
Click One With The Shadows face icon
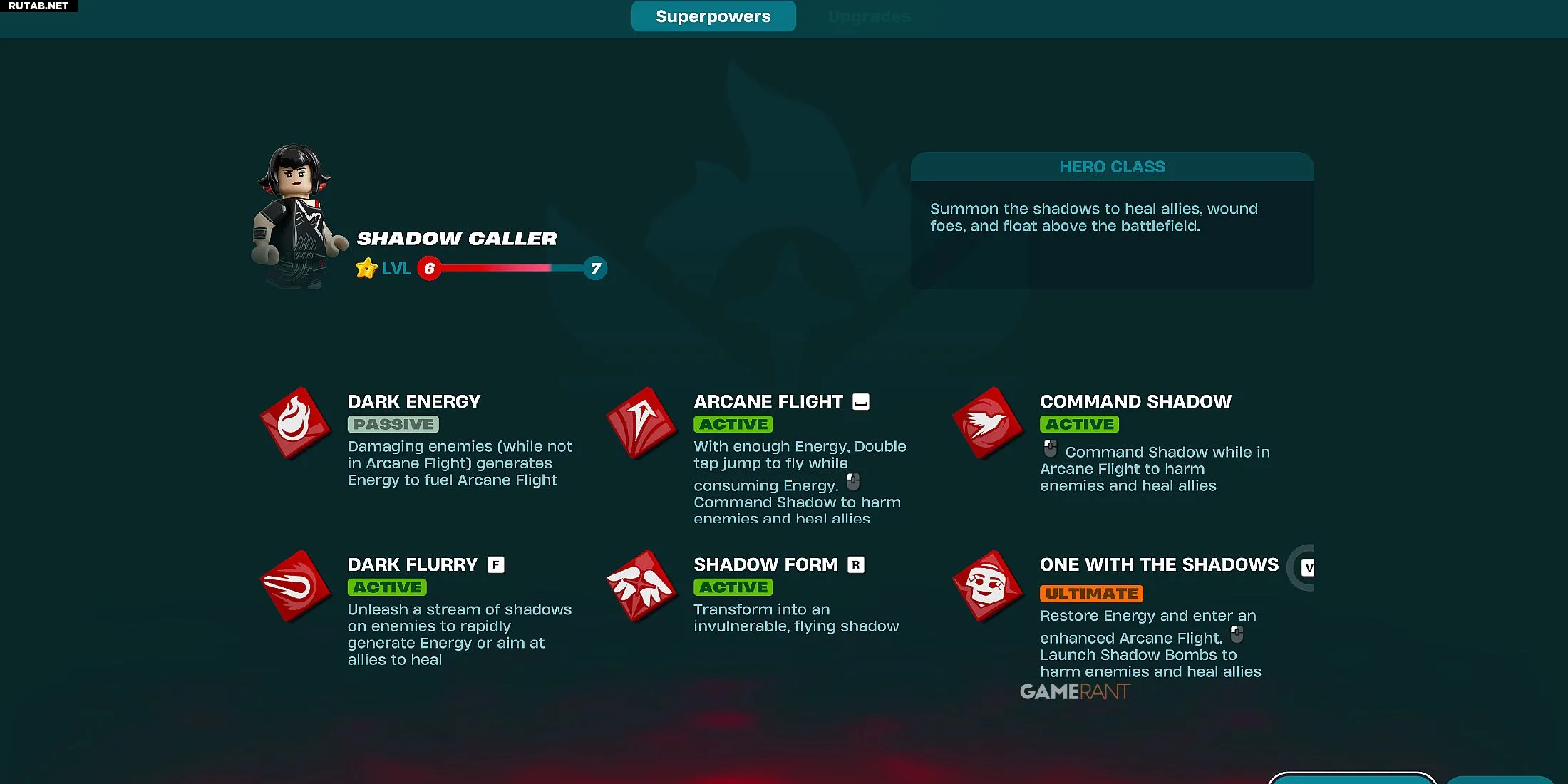(988, 587)
